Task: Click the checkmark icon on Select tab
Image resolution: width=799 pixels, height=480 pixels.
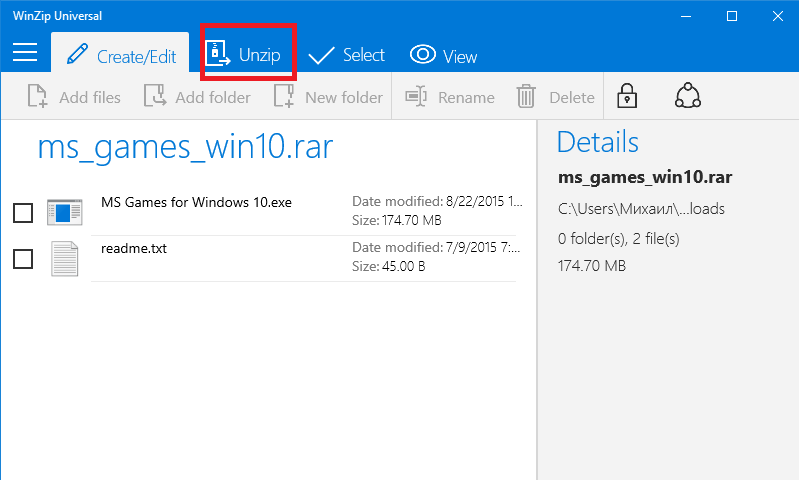Action: [322, 56]
